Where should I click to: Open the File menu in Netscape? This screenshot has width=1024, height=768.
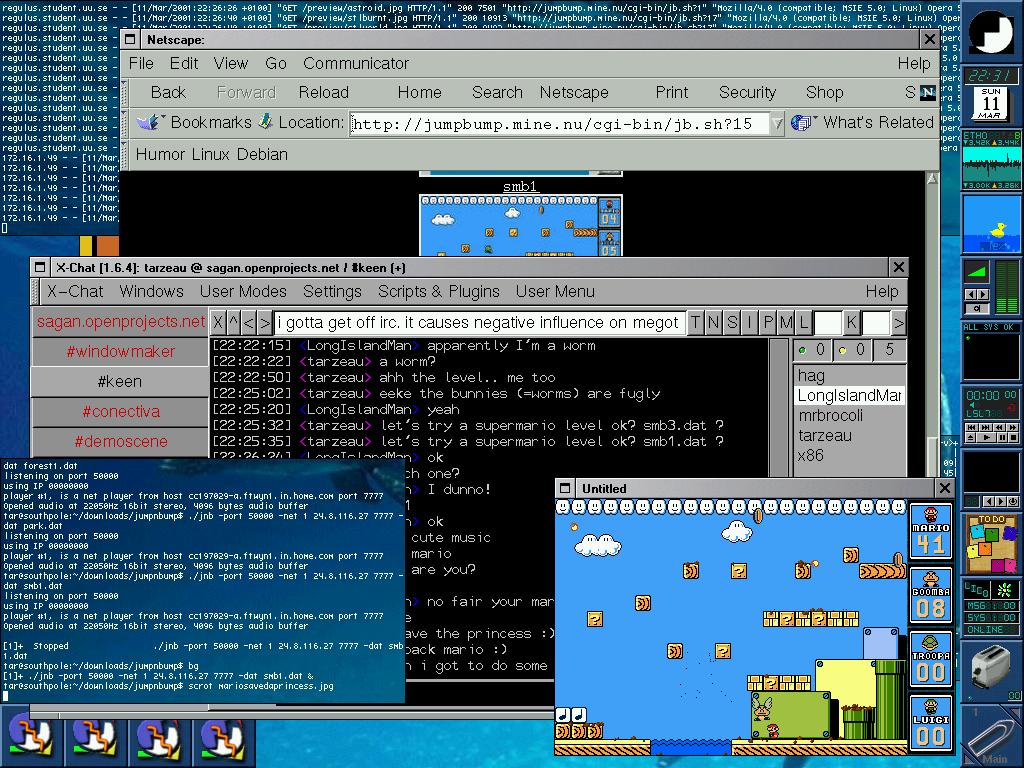(x=141, y=63)
